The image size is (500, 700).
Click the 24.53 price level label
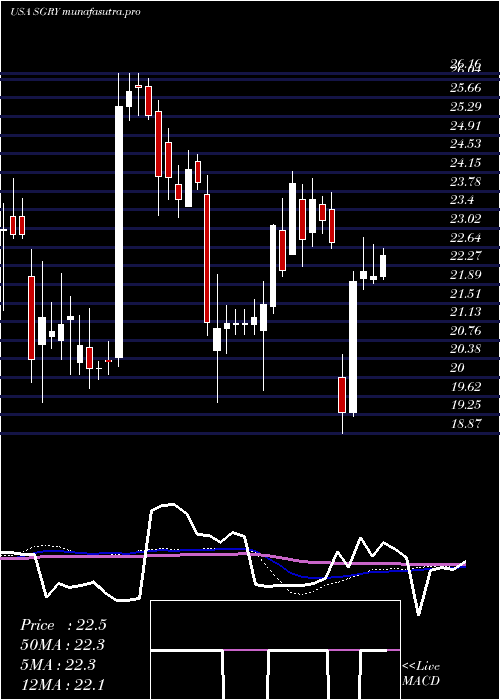(x=466, y=144)
